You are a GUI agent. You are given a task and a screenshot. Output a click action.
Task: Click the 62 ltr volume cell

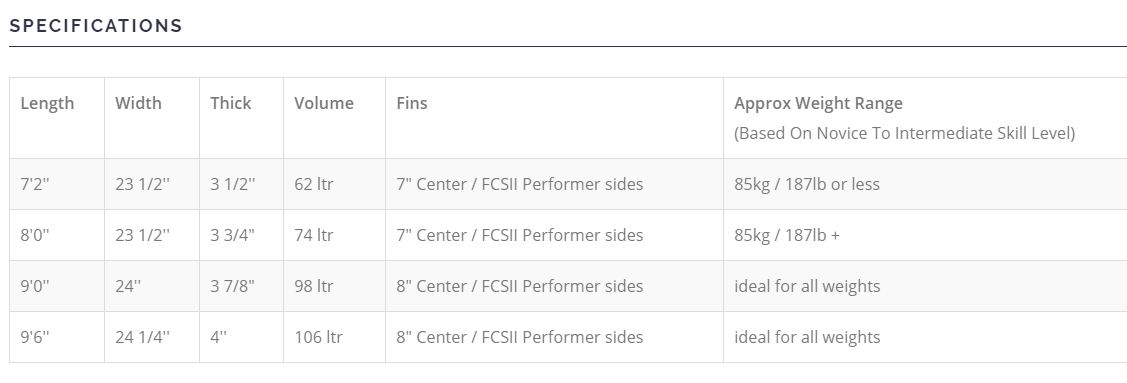pyautogui.click(x=334, y=184)
